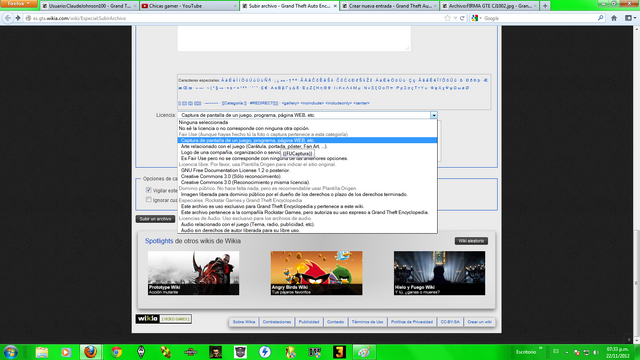This screenshot has height=360, width=640.
Task: Select Creative Commons 3.0 (Reconocimiento y misma licencia)
Action: (307, 182)
